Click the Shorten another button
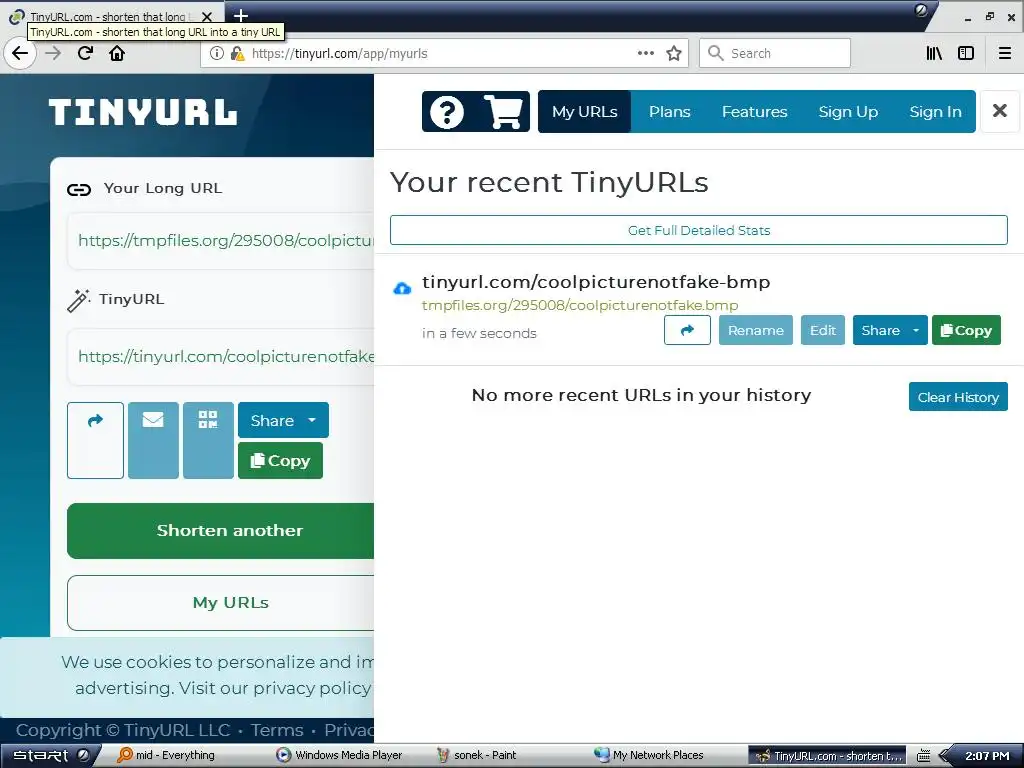Screen dimensions: 1024x768 [x=221, y=530]
